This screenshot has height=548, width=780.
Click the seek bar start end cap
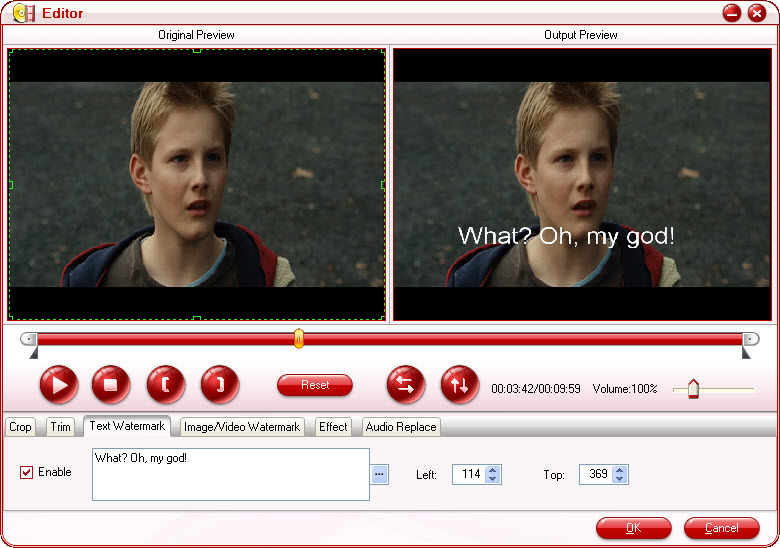[x=28, y=339]
